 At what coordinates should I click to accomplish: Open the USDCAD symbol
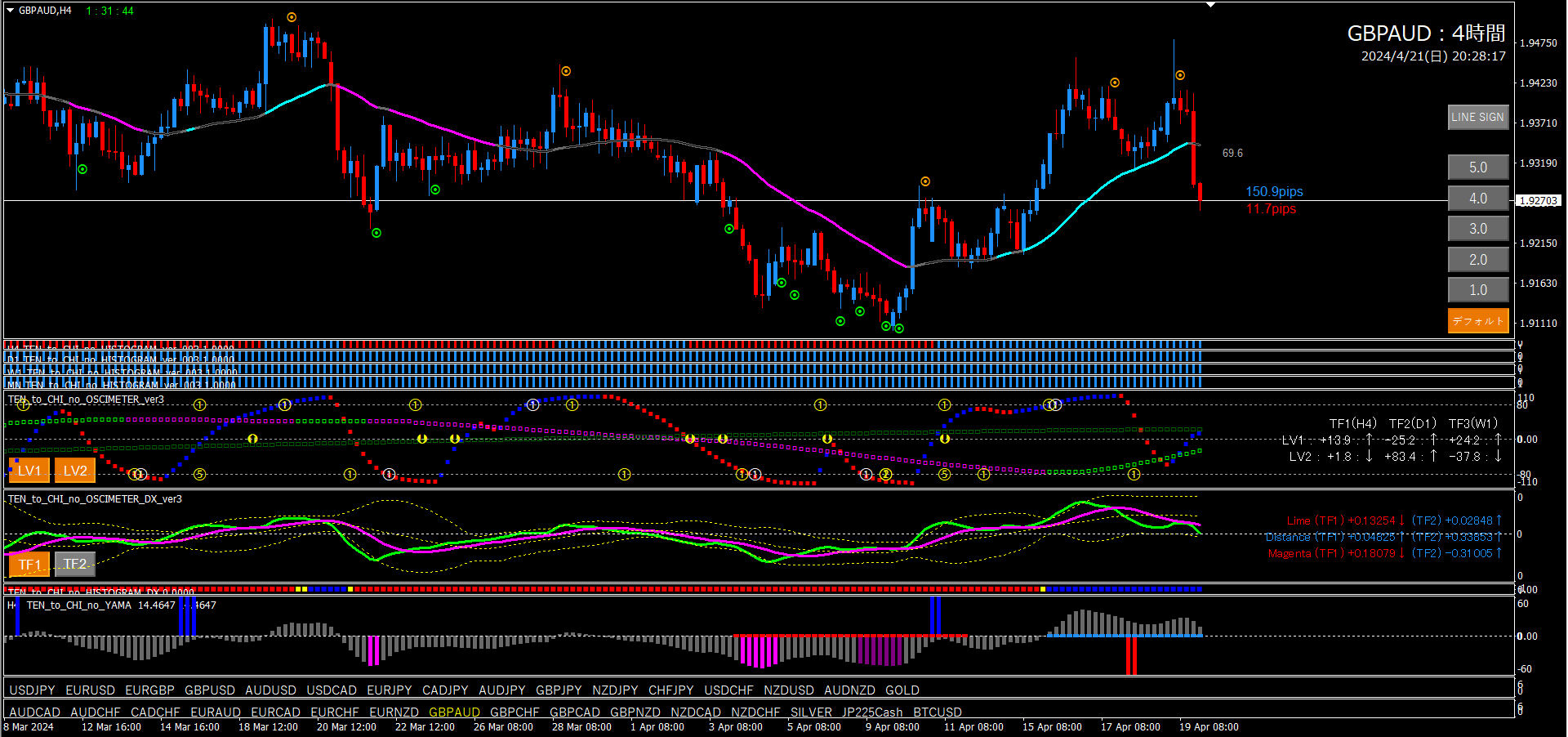coord(332,690)
